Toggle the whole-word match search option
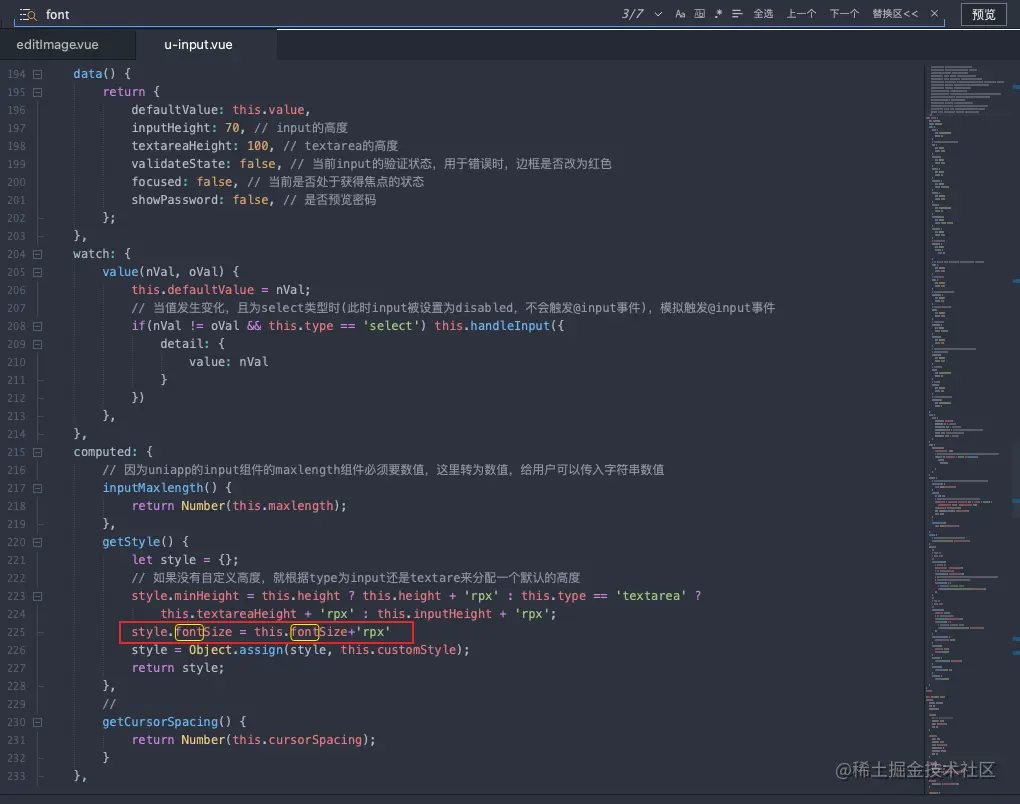This screenshot has height=804, width=1020. point(699,14)
